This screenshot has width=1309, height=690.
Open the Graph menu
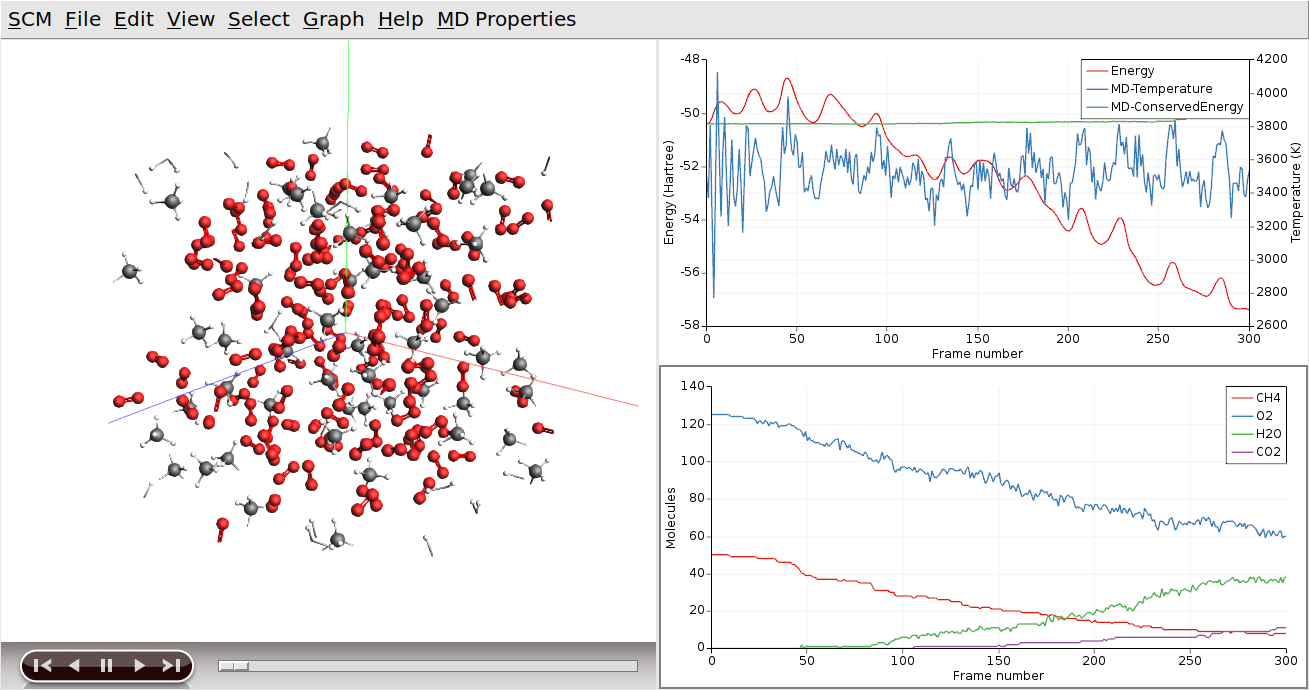pyautogui.click(x=332, y=18)
